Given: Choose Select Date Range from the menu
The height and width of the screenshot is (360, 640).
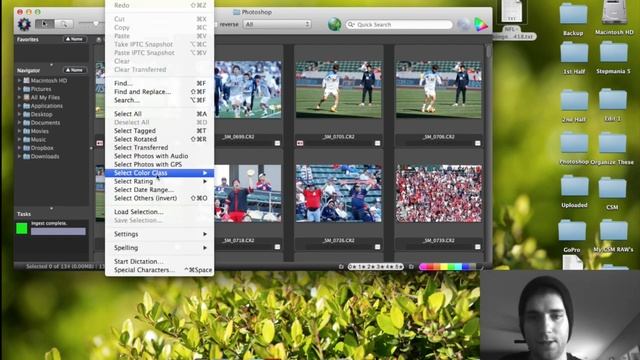Looking at the screenshot, I should (160, 190).
